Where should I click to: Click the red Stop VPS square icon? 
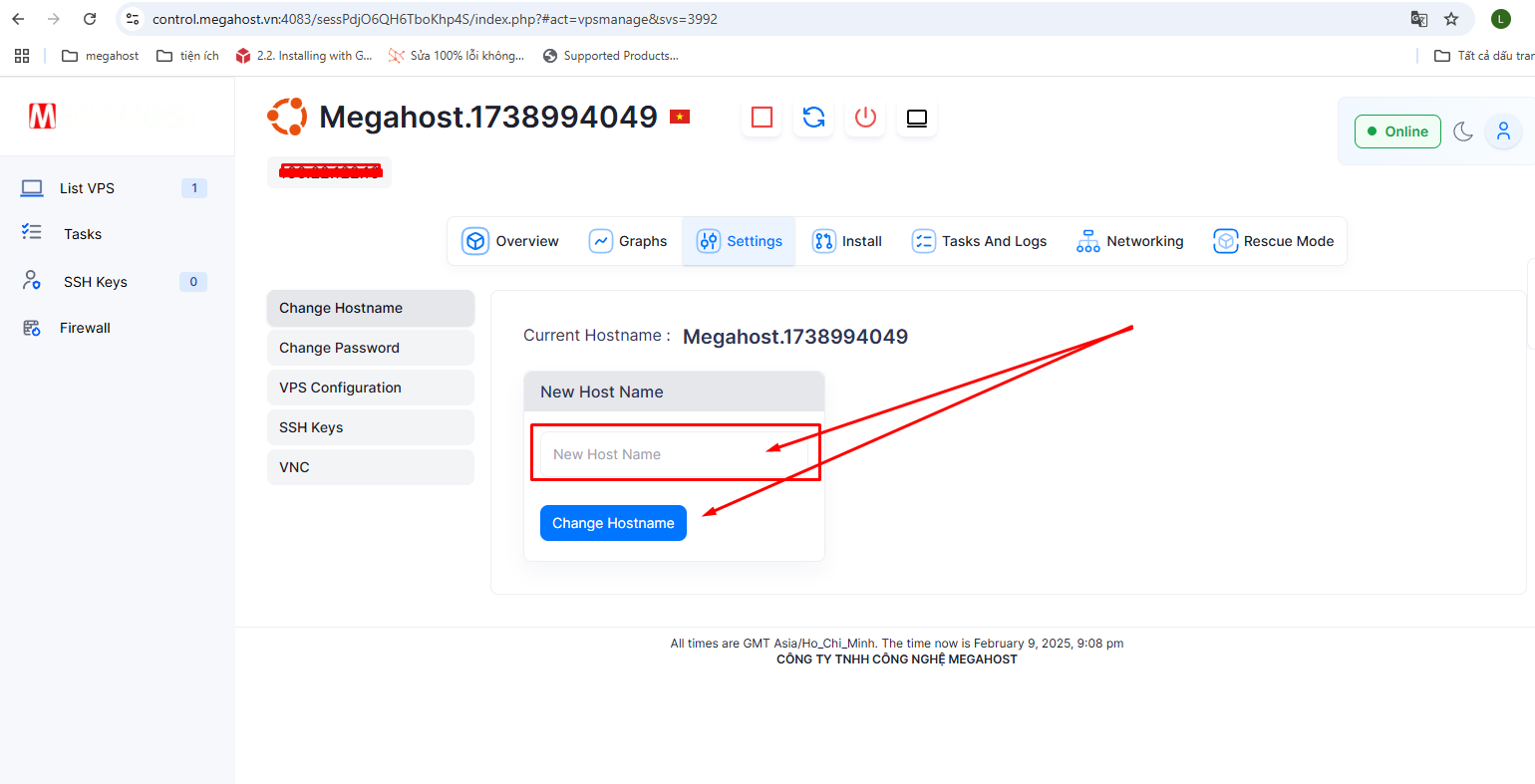[762, 118]
